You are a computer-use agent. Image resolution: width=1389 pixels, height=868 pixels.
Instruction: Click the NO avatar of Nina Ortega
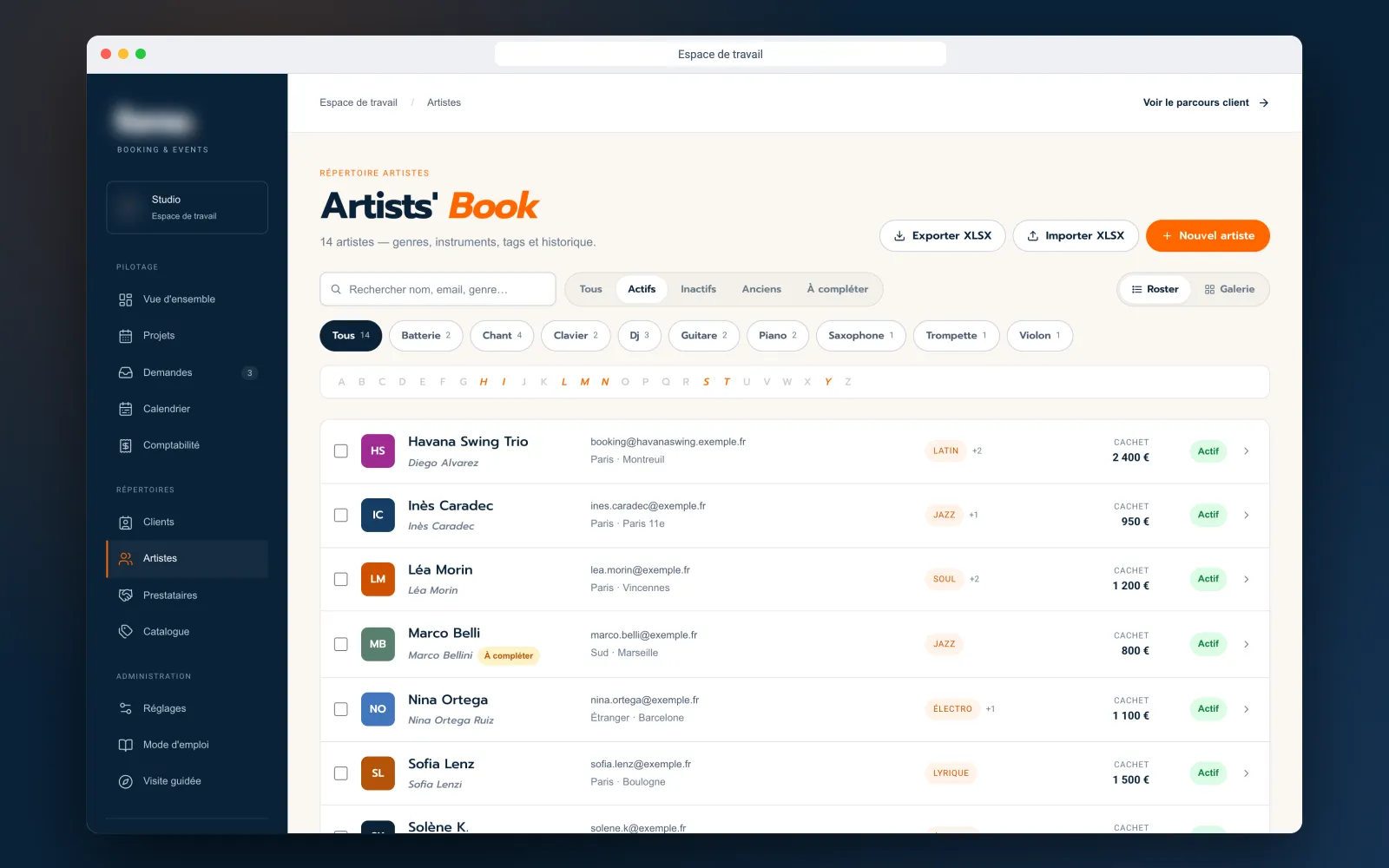pyautogui.click(x=378, y=709)
